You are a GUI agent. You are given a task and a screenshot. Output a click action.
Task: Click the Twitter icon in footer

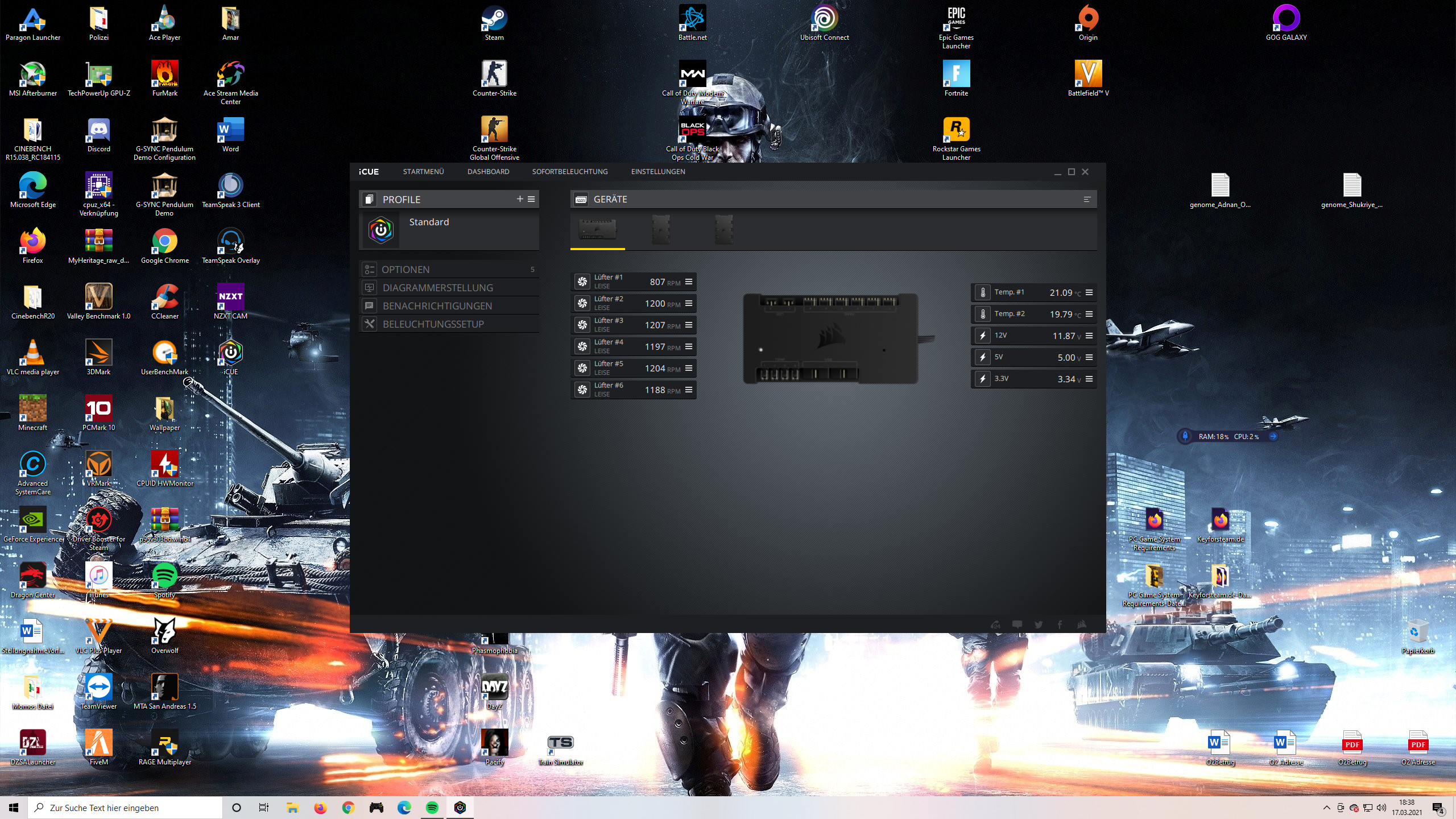coord(1039,624)
